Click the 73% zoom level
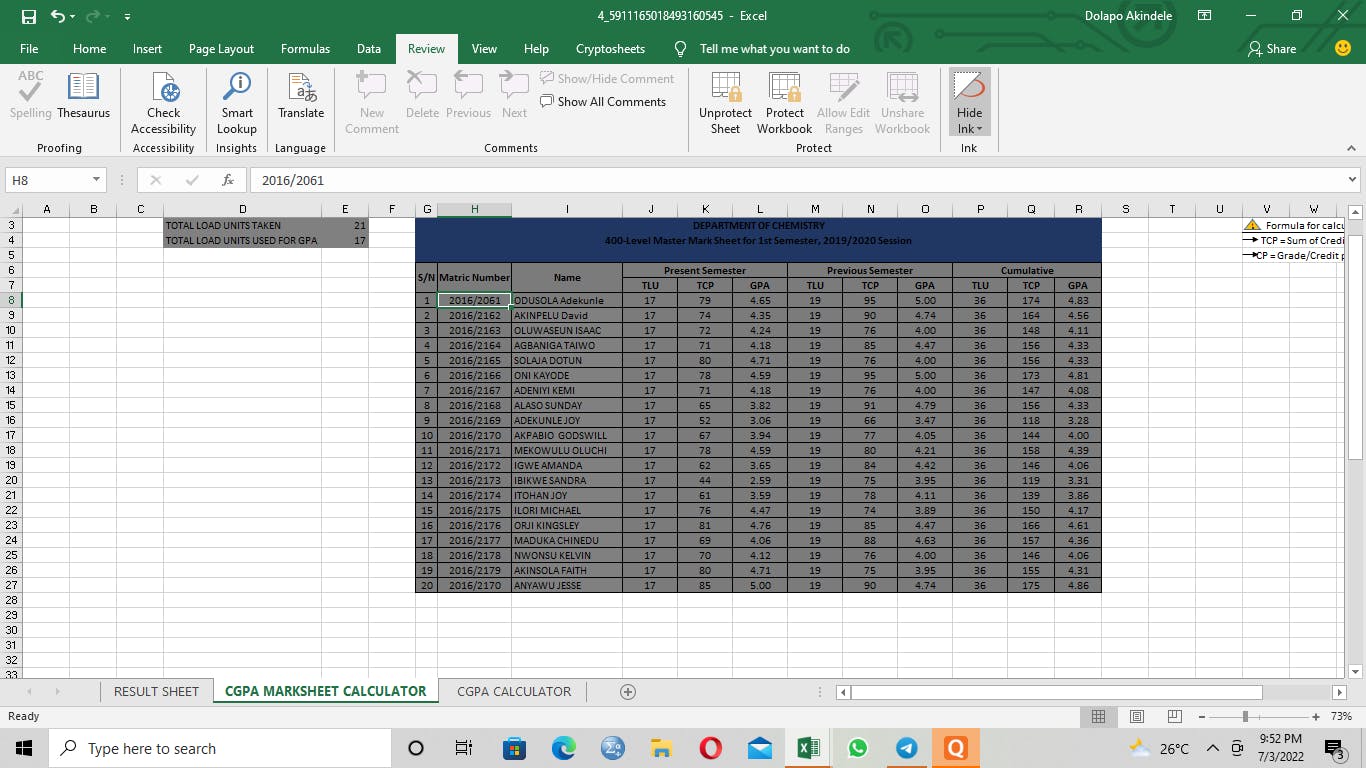This screenshot has width=1366, height=768. [x=1341, y=716]
